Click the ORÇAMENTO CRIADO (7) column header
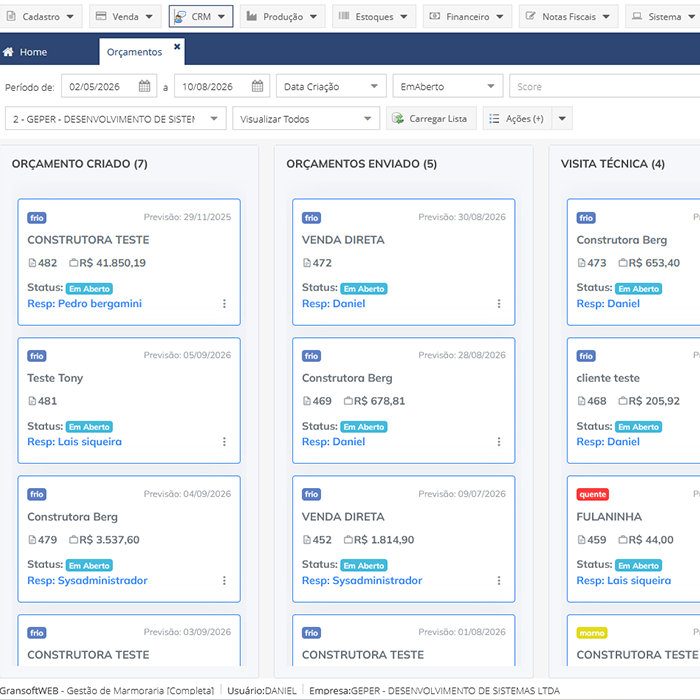700x700 pixels. pos(79,164)
